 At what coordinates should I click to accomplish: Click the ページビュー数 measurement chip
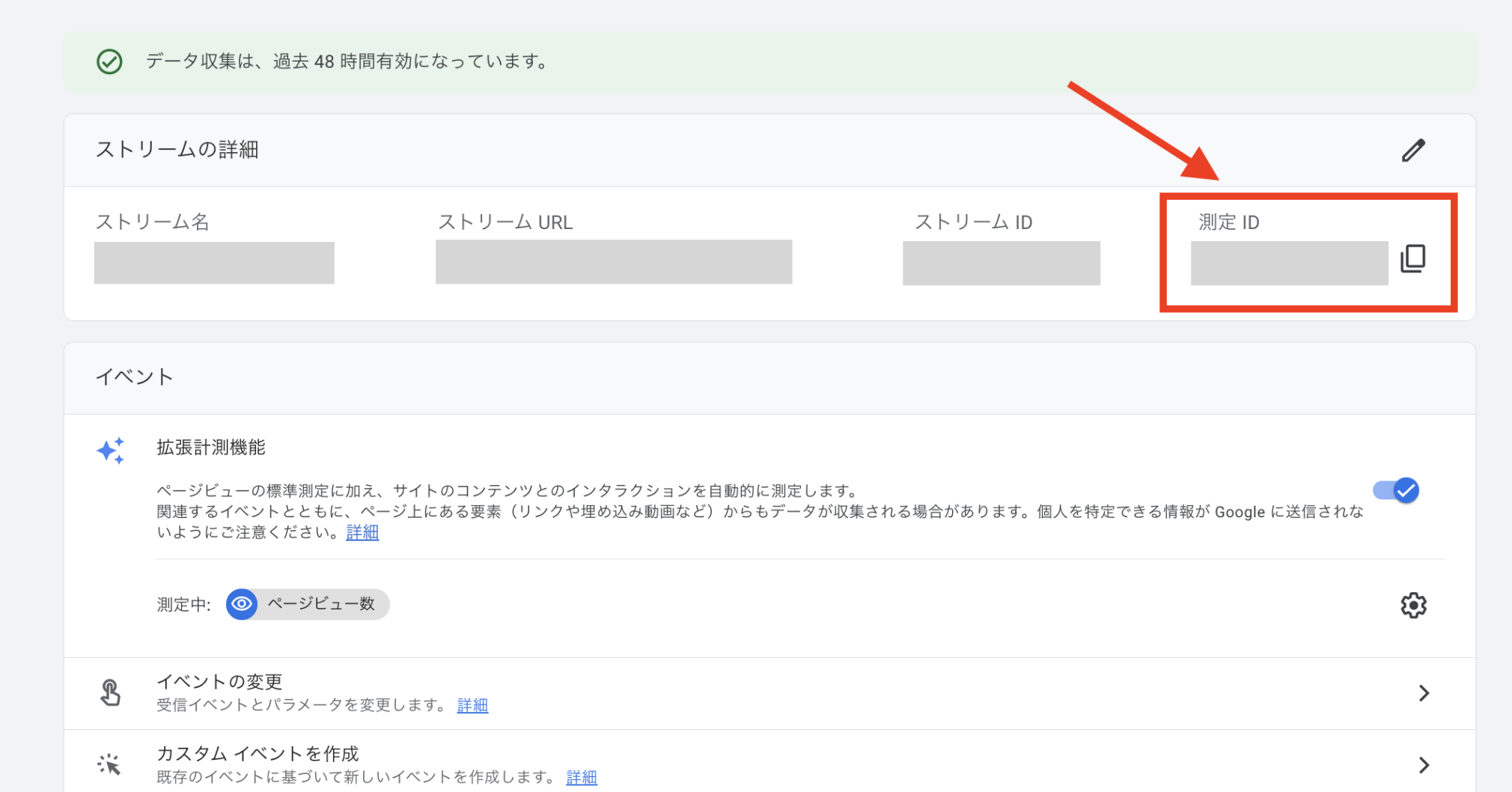pyautogui.click(x=308, y=604)
